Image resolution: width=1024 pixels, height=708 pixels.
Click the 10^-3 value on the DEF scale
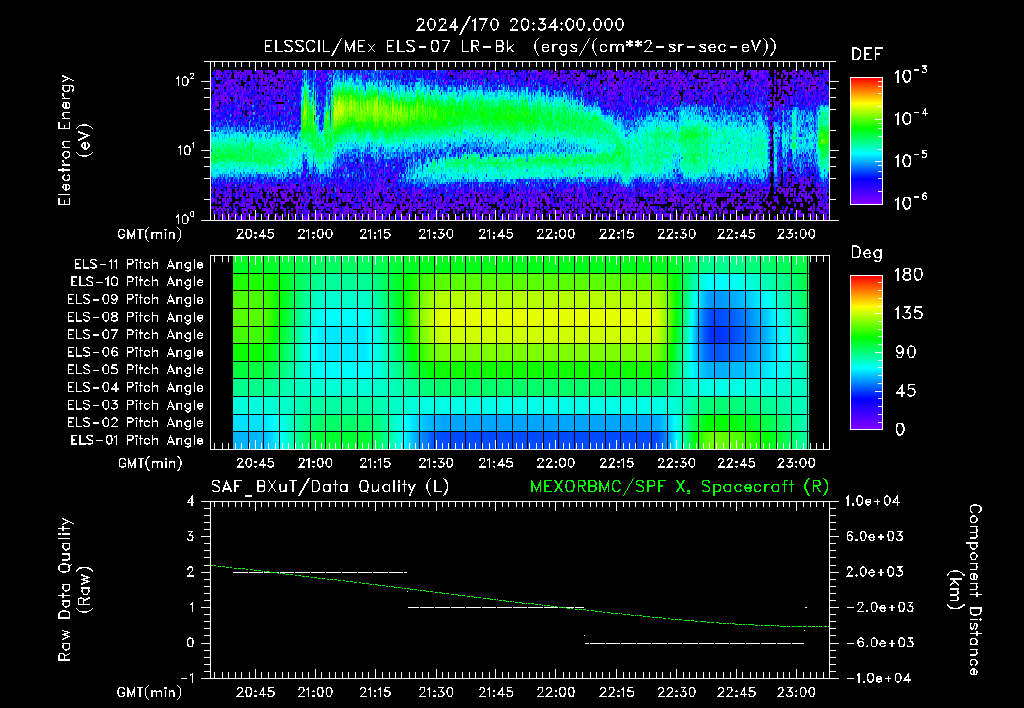pyautogui.click(x=911, y=75)
